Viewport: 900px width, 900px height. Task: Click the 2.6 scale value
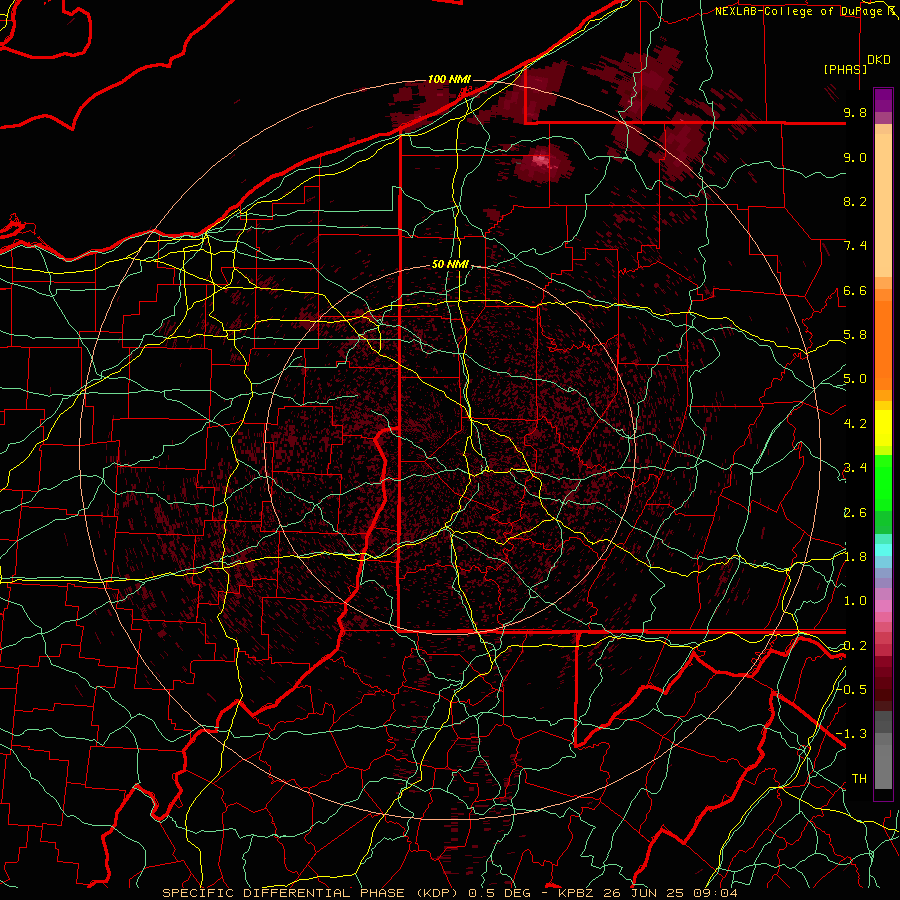[855, 513]
